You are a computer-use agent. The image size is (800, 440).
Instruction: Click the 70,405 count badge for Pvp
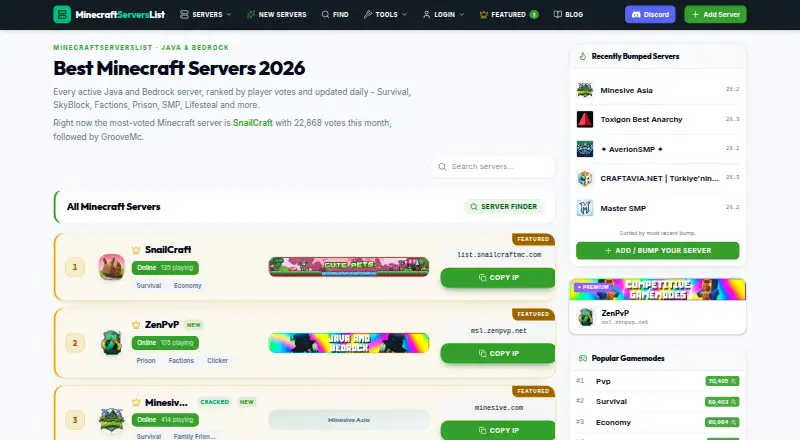click(722, 381)
